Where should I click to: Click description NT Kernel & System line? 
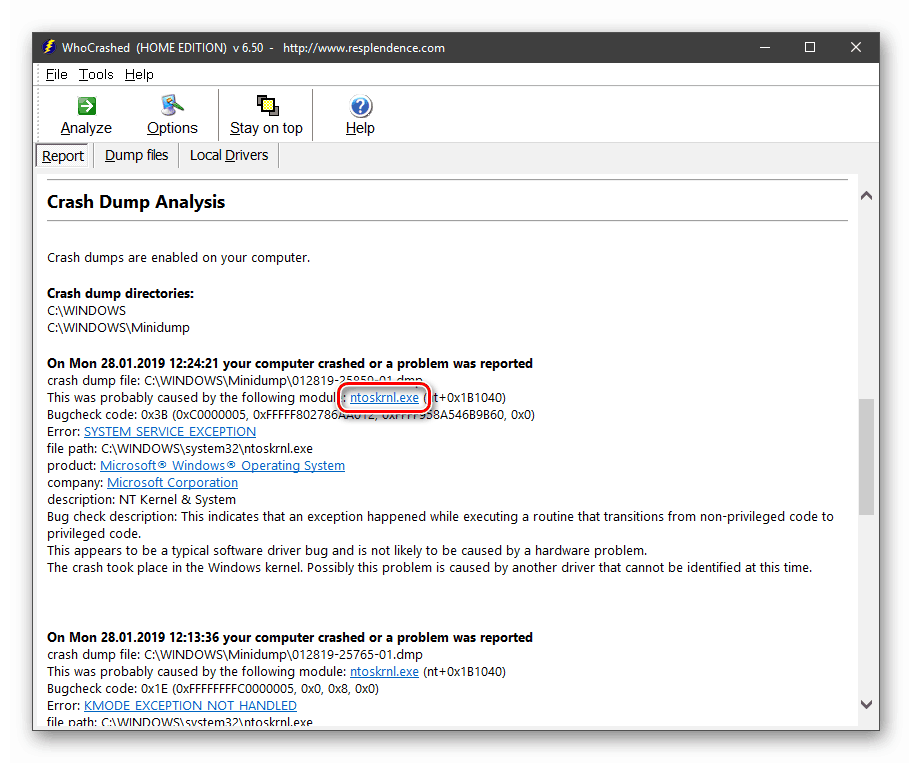coord(141,500)
